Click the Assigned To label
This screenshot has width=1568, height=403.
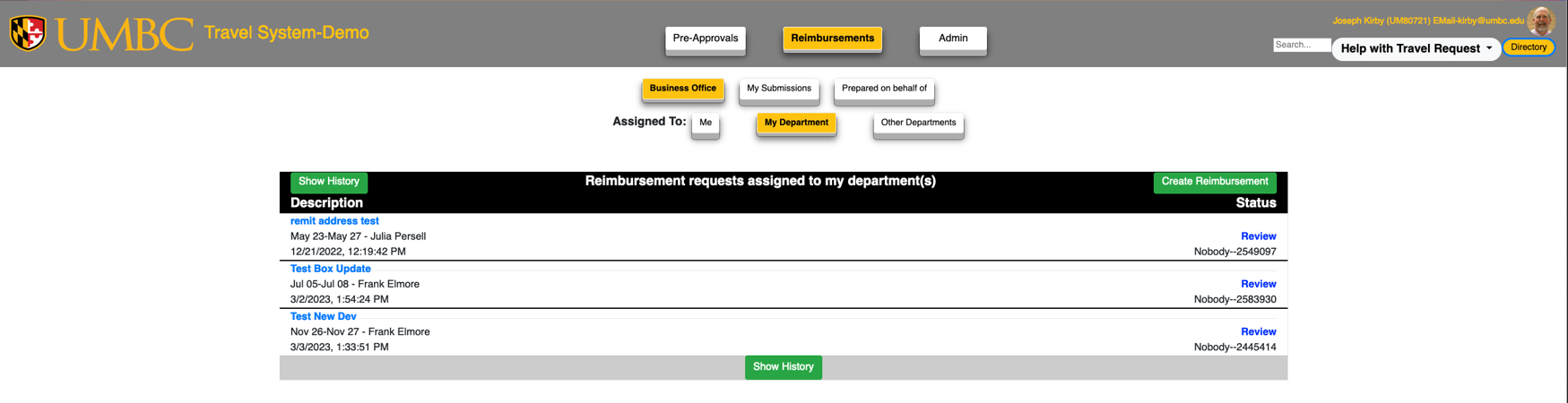[649, 121]
